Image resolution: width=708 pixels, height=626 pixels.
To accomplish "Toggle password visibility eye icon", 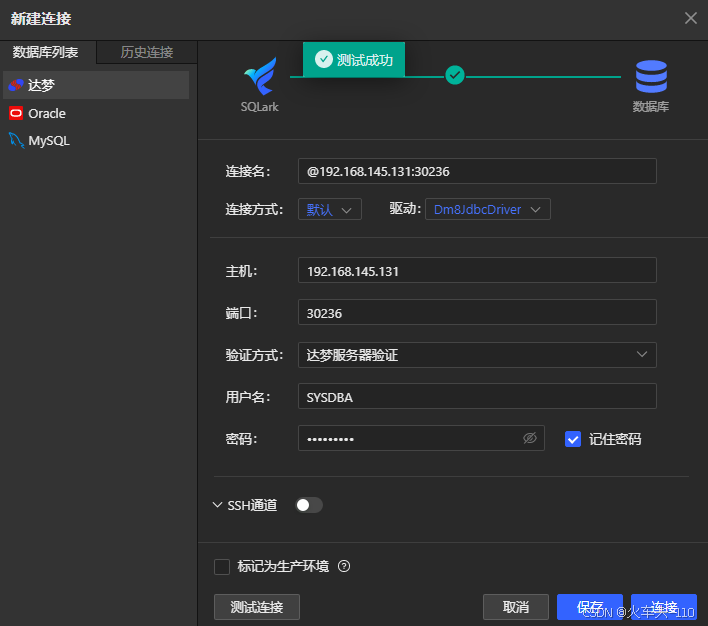I will click(x=530, y=438).
